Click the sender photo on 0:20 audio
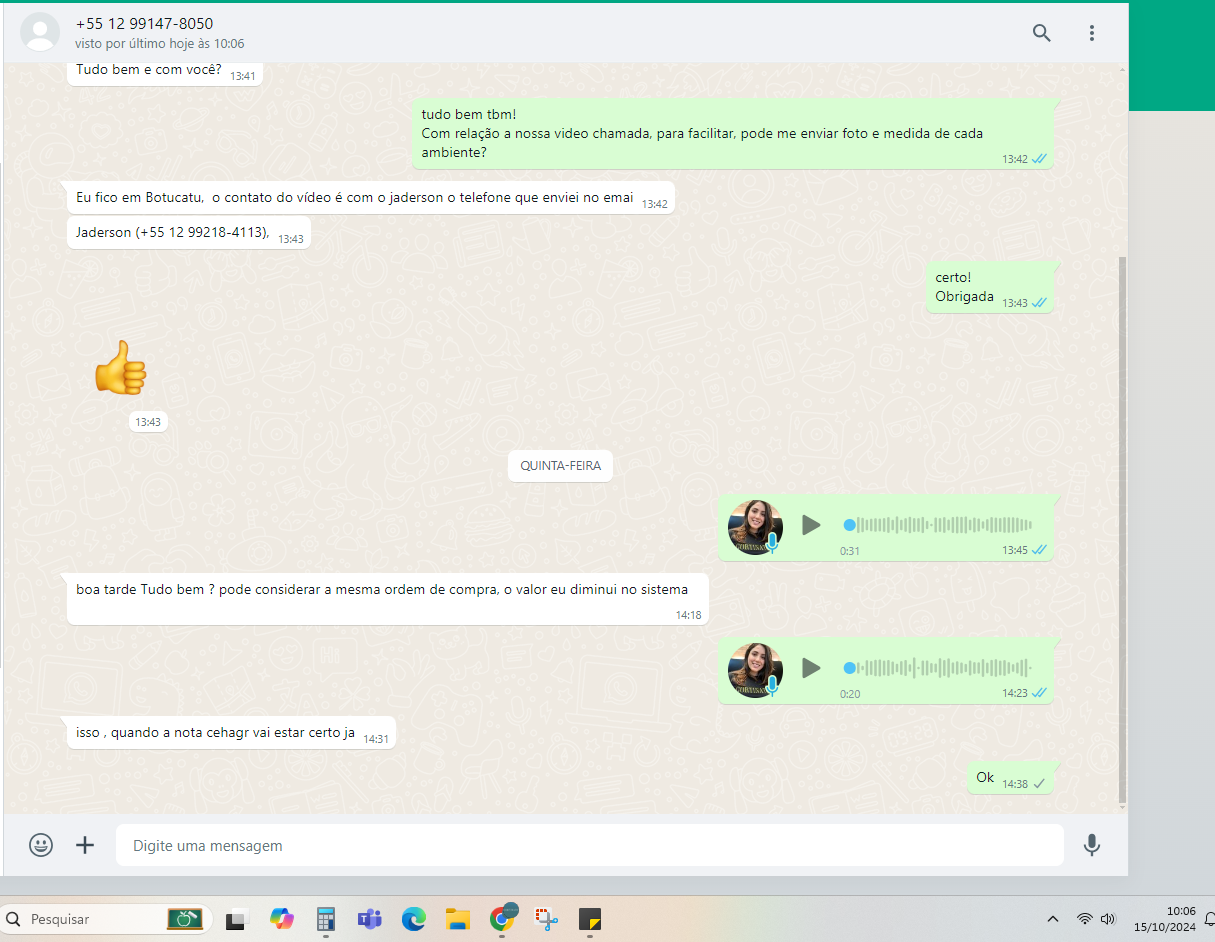The height and width of the screenshot is (942, 1215). pyautogui.click(x=755, y=670)
